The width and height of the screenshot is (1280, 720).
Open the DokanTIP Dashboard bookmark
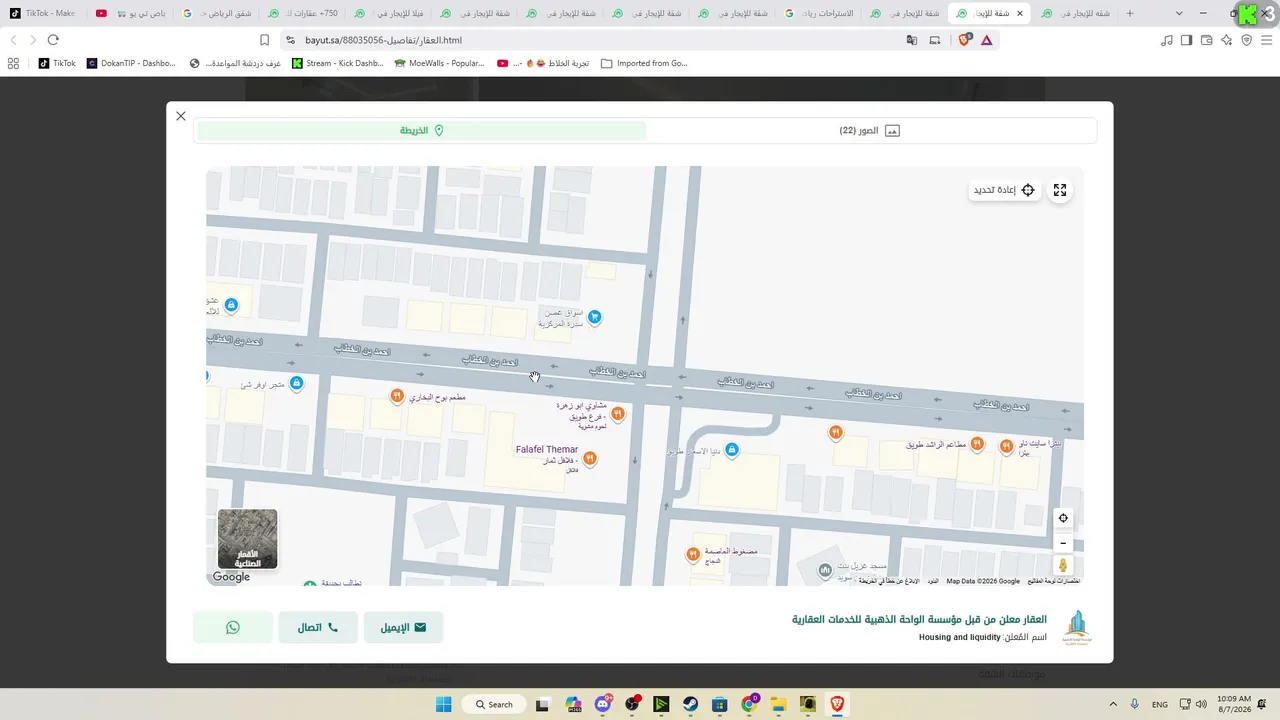[x=131, y=63]
